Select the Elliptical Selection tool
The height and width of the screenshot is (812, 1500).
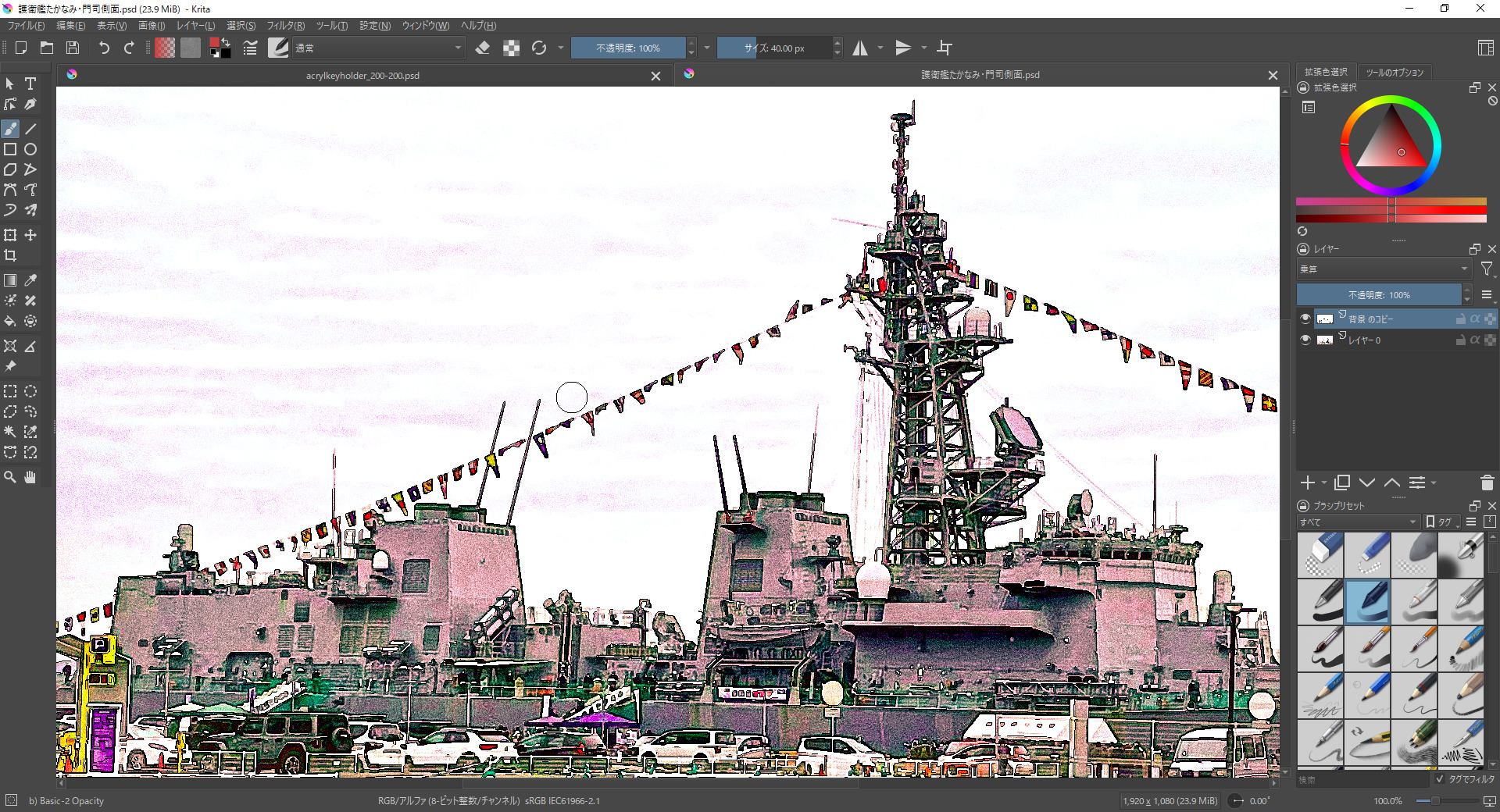point(30,391)
